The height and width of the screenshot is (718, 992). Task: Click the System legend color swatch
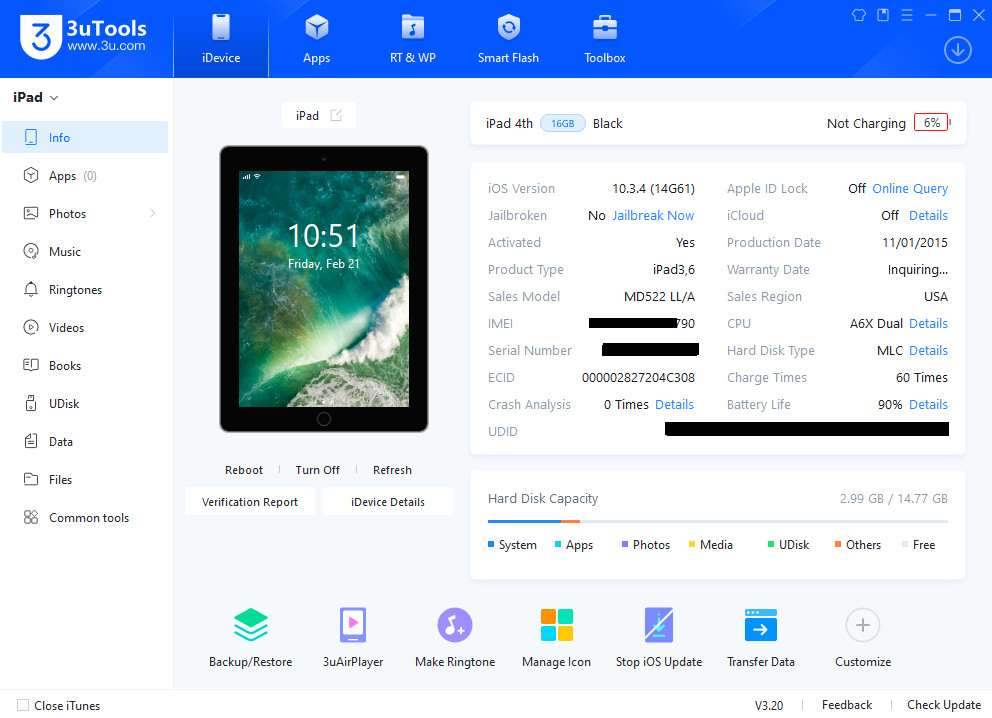point(491,544)
